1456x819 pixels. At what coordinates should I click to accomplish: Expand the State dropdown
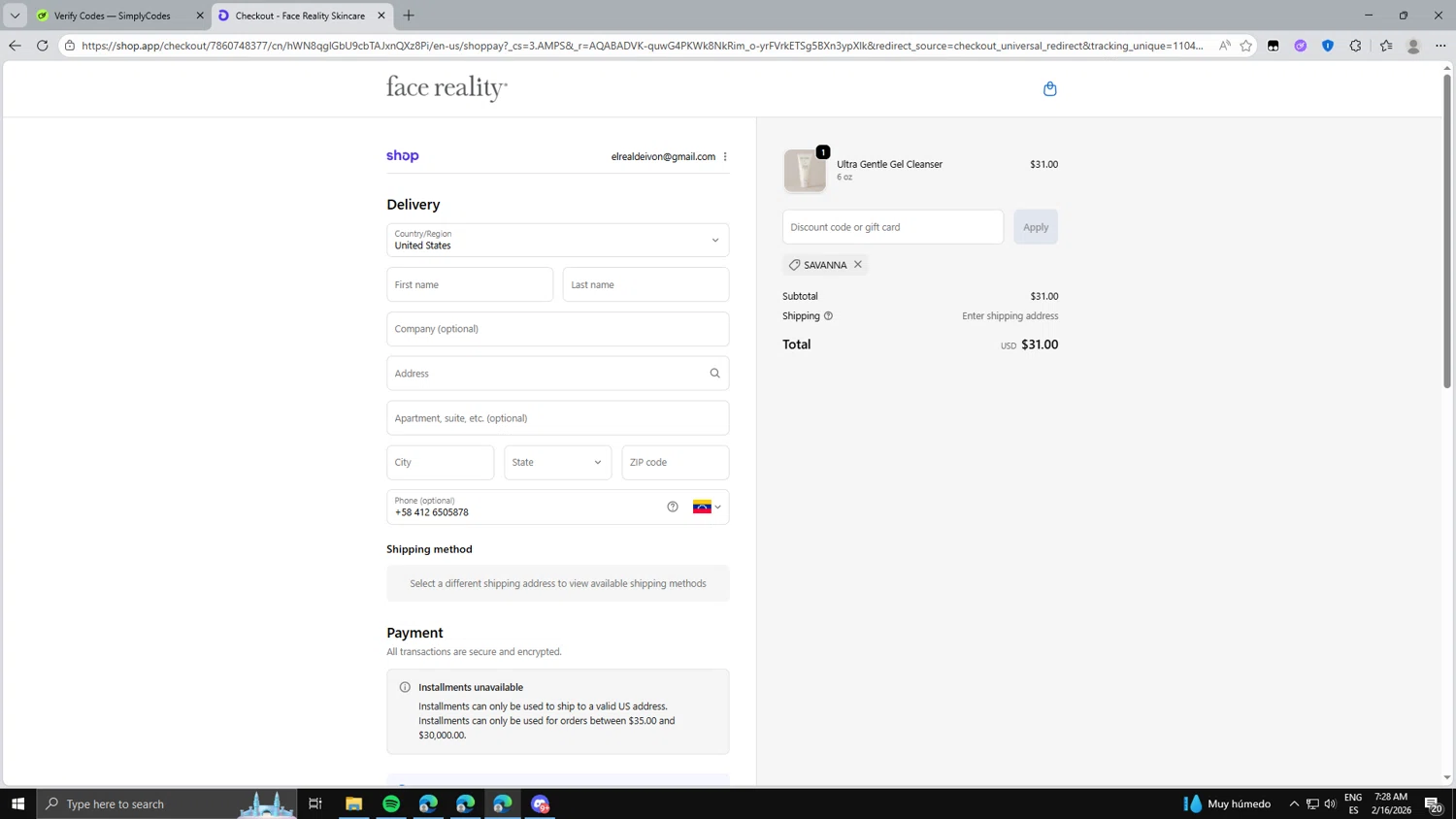[x=558, y=463]
